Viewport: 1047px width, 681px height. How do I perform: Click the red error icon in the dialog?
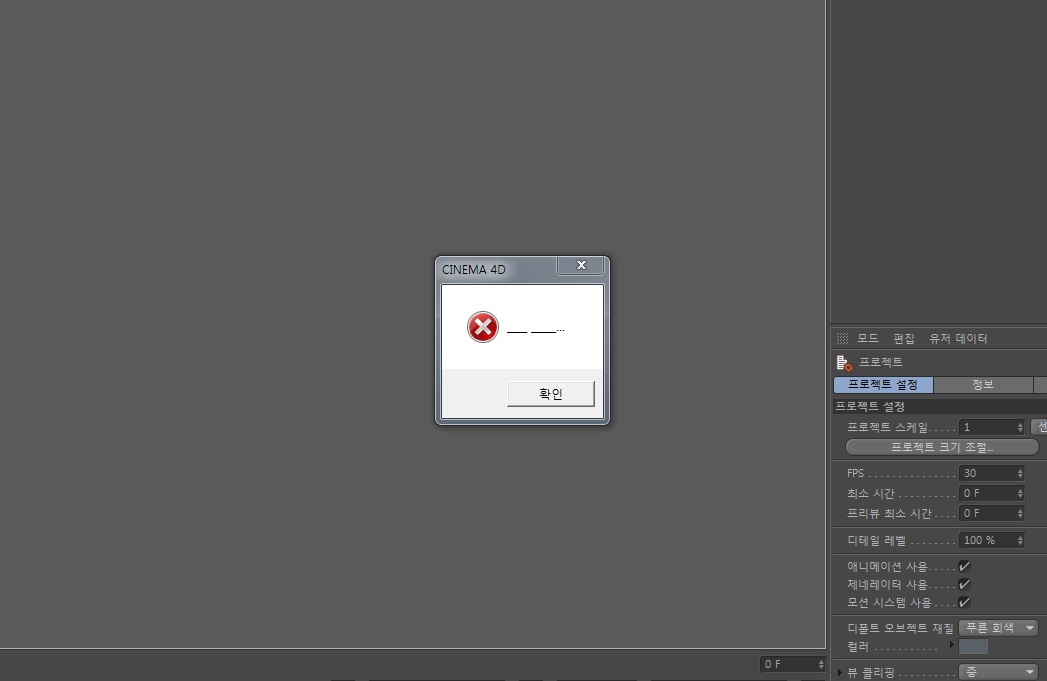[483, 327]
